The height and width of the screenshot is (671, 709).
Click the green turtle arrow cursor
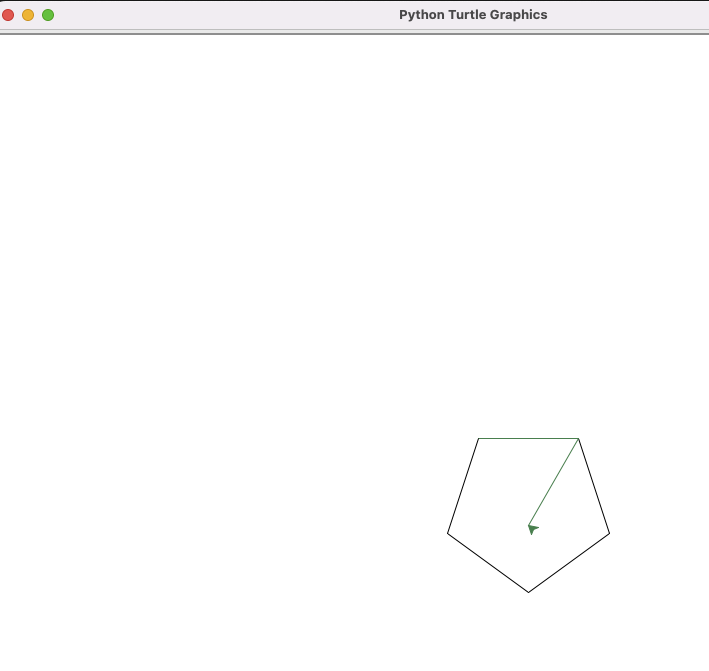point(533,529)
